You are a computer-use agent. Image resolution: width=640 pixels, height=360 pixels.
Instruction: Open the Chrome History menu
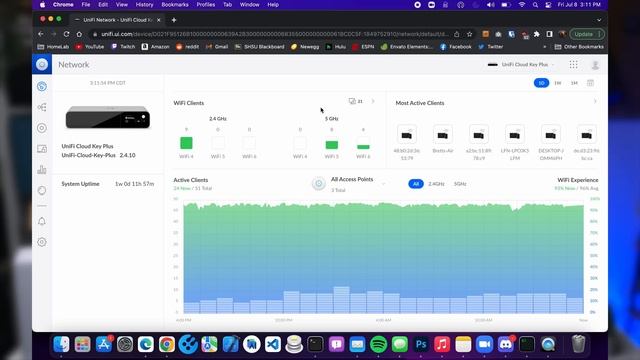click(x=144, y=4)
